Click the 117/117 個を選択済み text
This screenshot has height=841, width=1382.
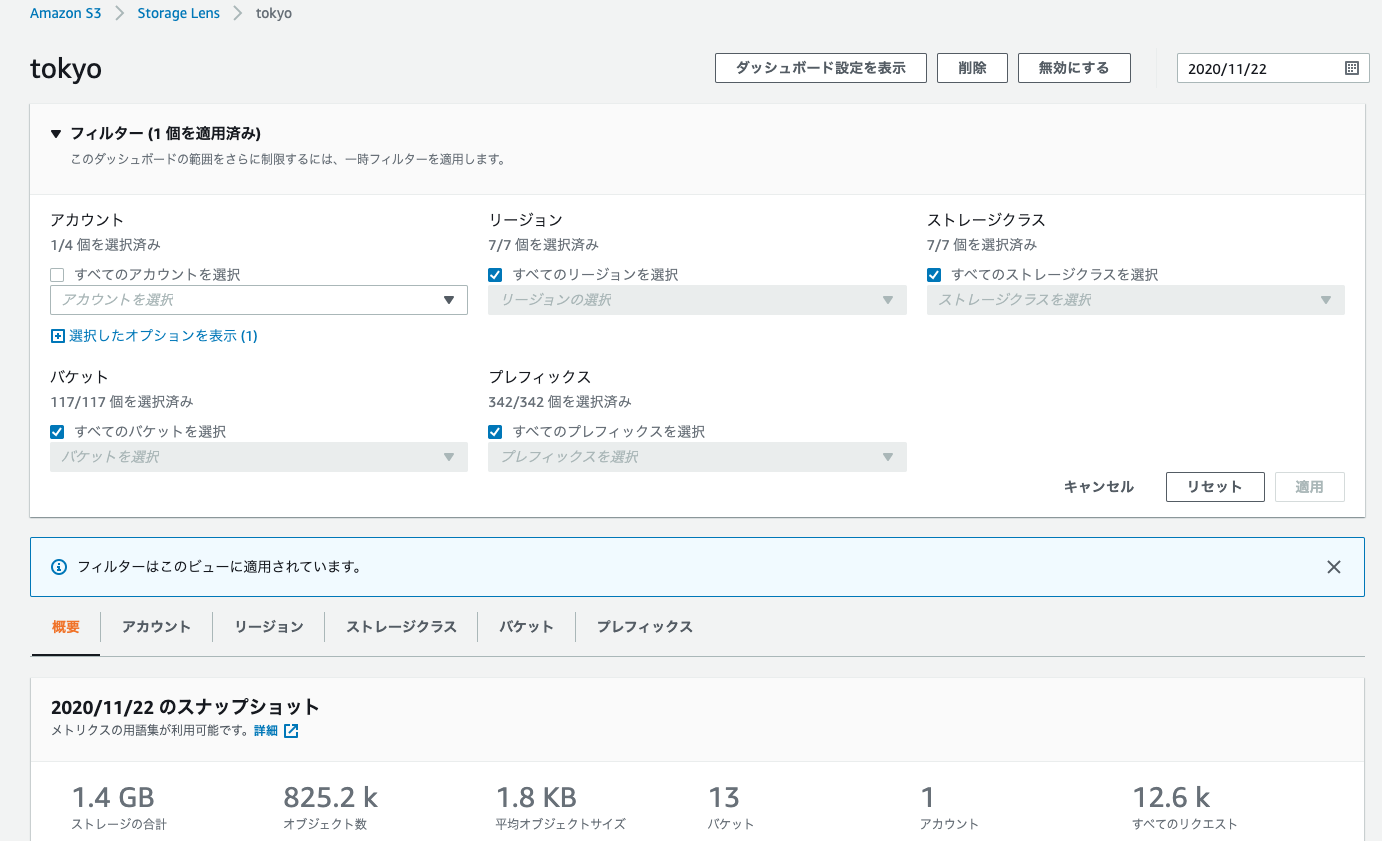[x=122, y=402]
